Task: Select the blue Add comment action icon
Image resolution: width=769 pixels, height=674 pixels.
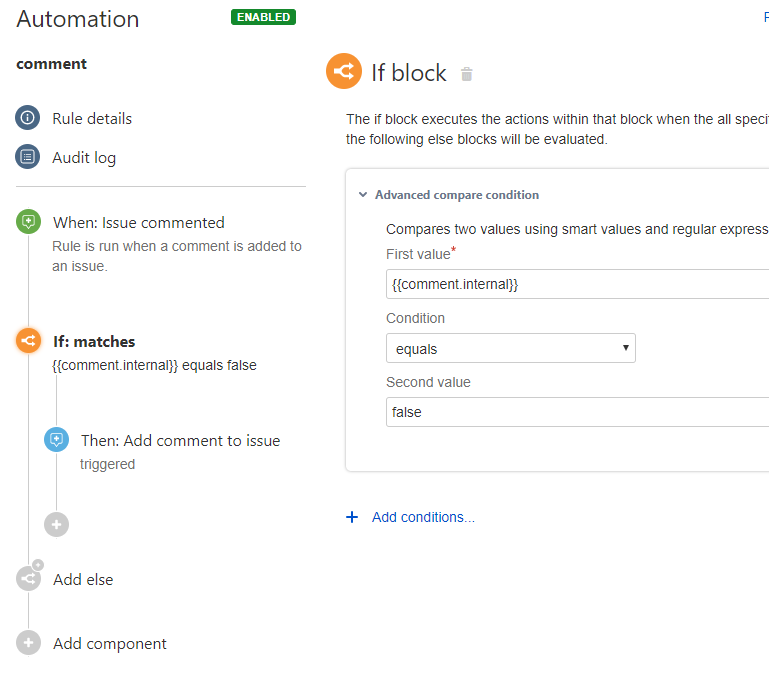Action: (57, 440)
